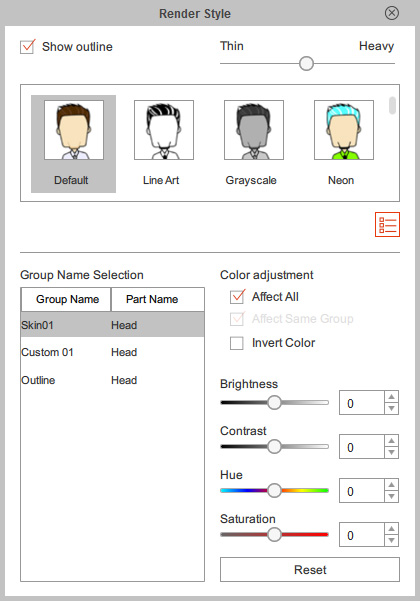Click the Part Name column header
The height and width of the screenshot is (601, 420).
click(158, 299)
